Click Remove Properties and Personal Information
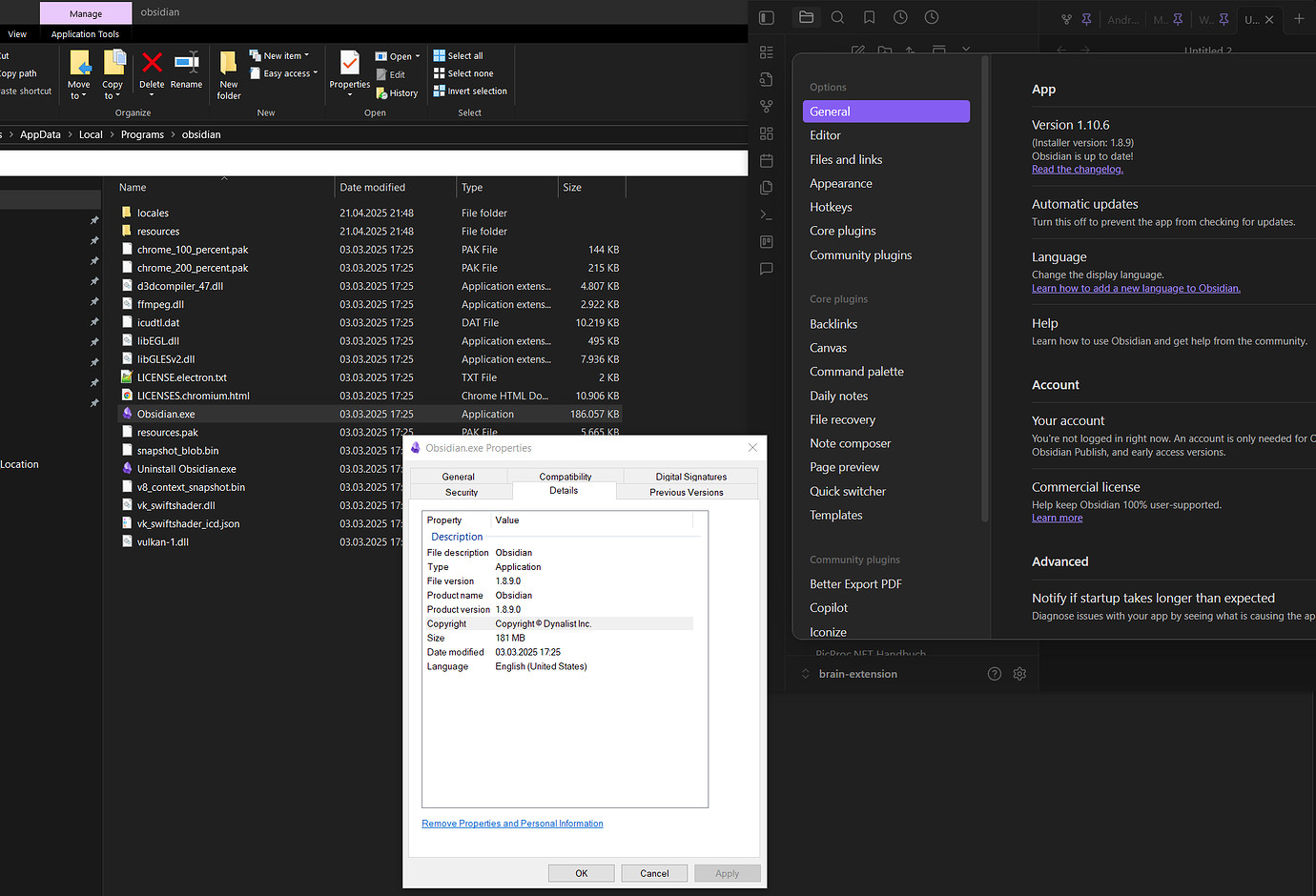 point(512,824)
